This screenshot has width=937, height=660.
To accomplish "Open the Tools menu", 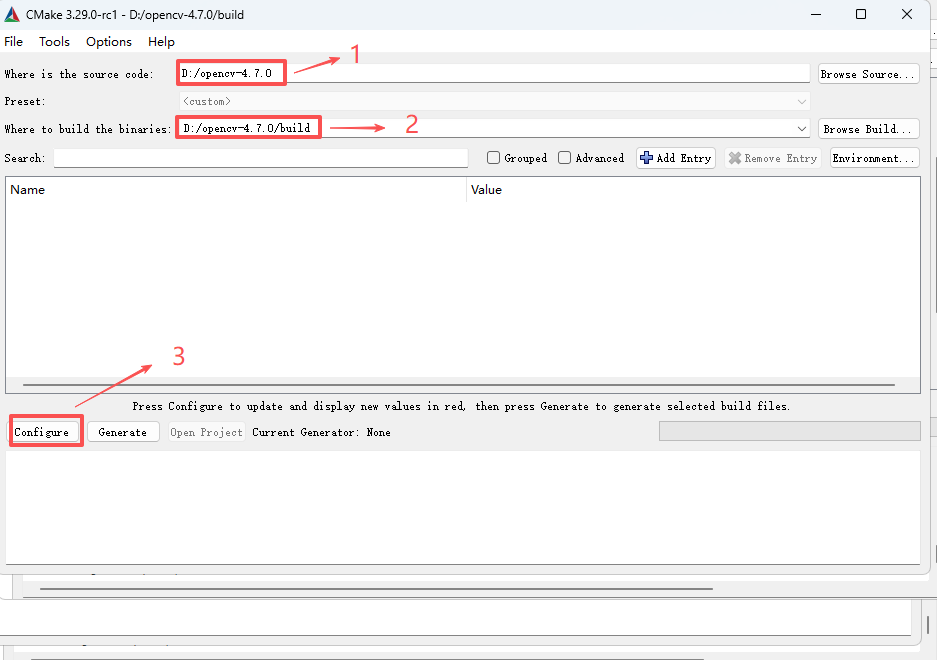I will click(54, 41).
